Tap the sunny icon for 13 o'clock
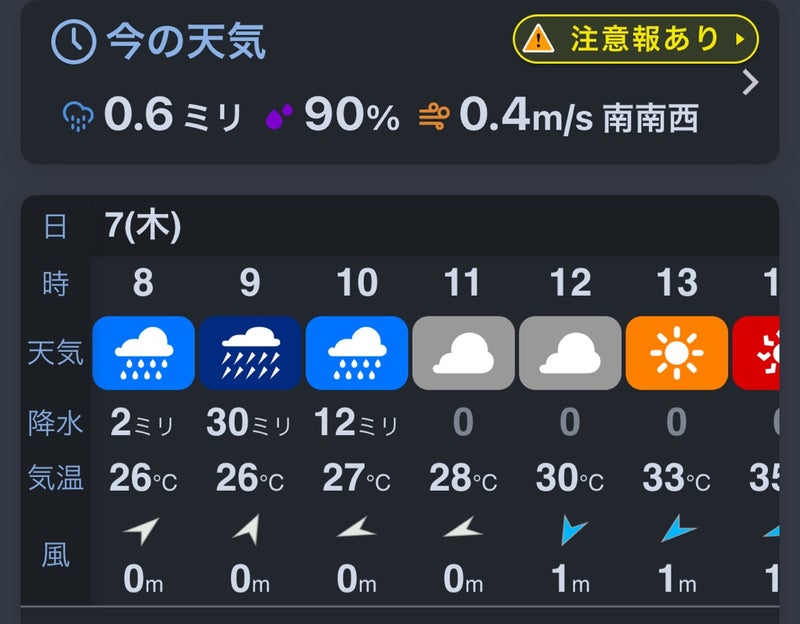This screenshot has width=800, height=624. coord(677,353)
